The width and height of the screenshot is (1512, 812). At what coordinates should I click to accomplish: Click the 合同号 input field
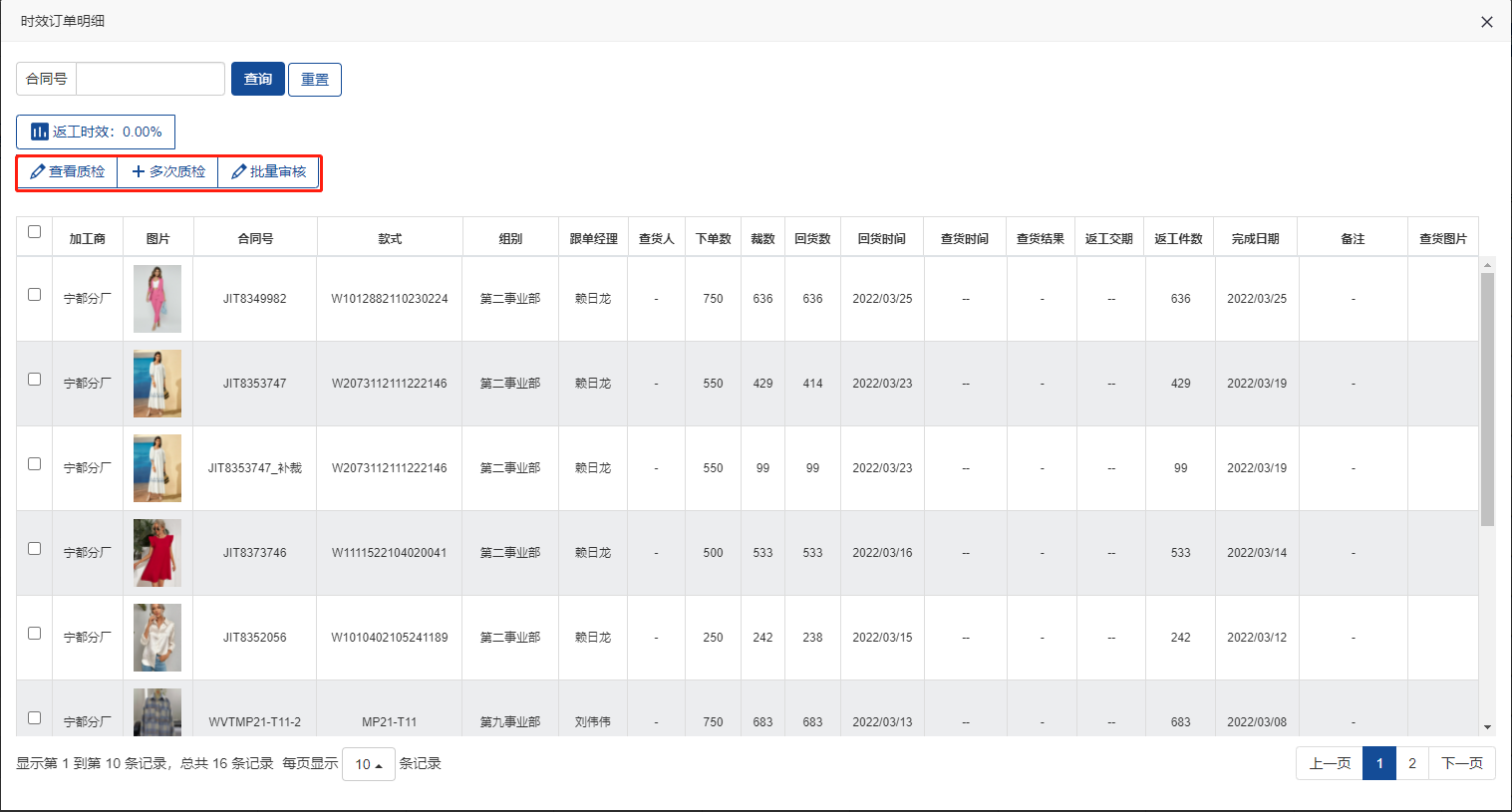coord(151,79)
